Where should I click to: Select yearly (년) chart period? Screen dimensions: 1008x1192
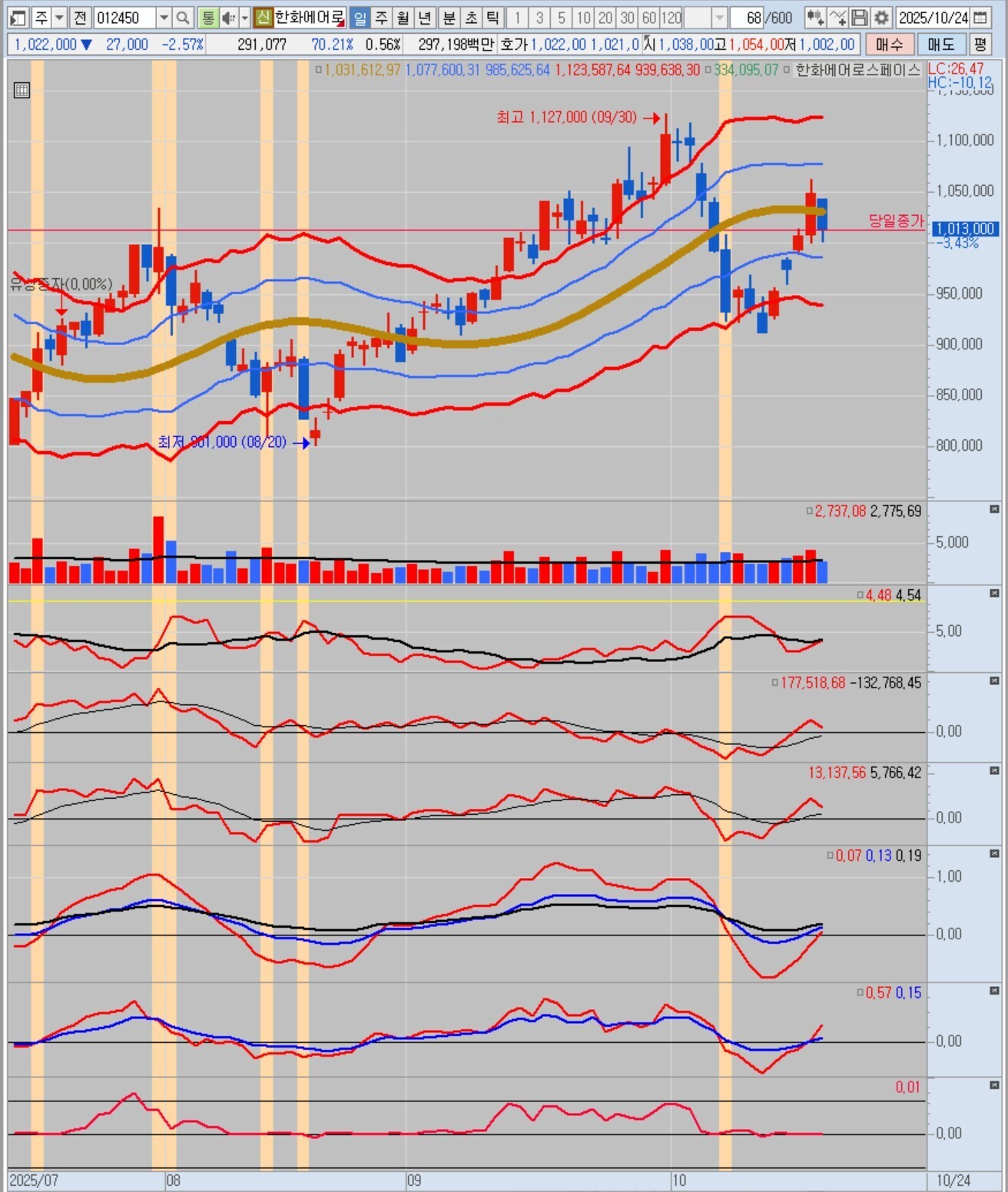pos(426,18)
